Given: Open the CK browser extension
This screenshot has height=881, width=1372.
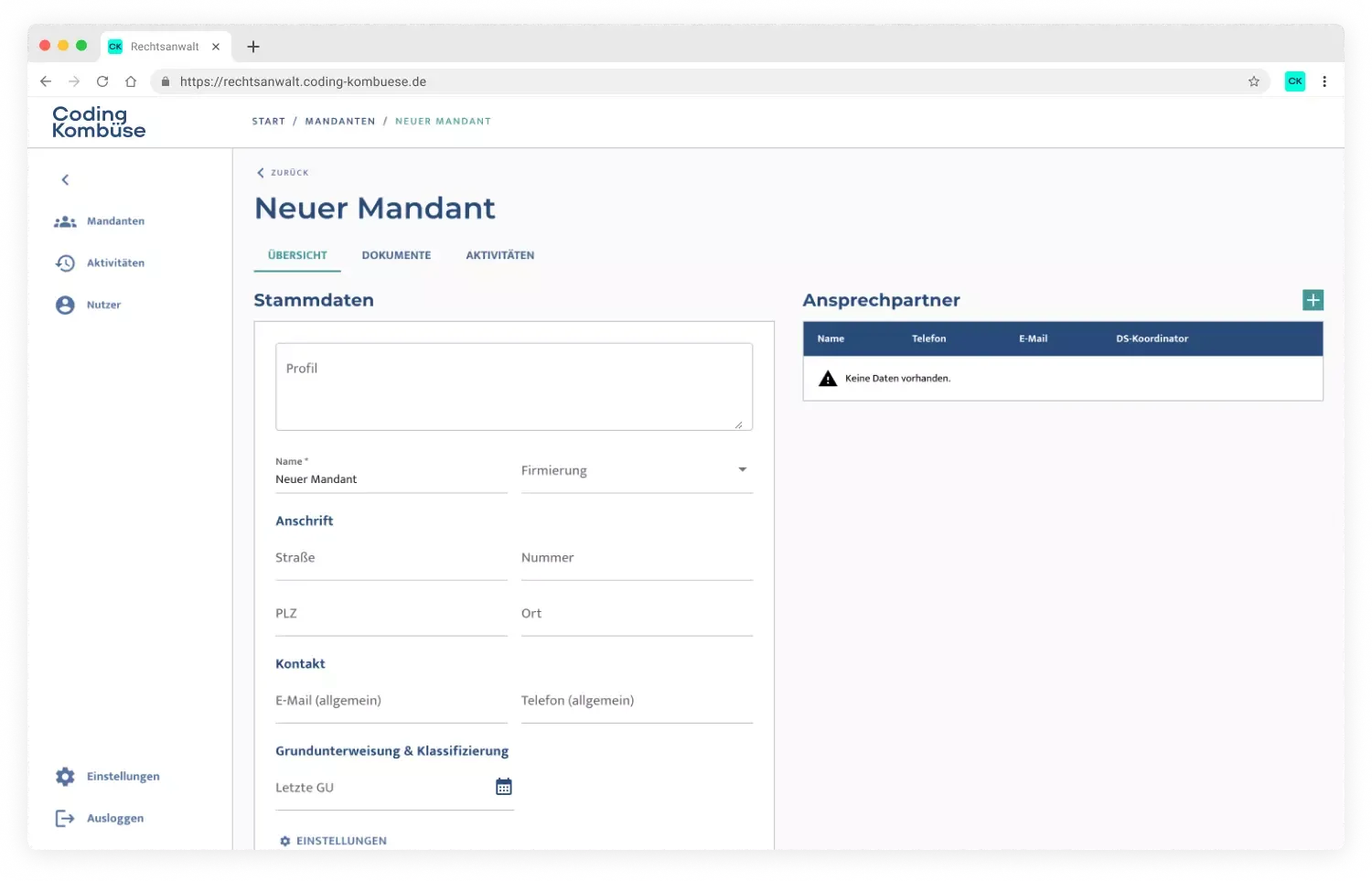Looking at the screenshot, I should point(1295,81).
